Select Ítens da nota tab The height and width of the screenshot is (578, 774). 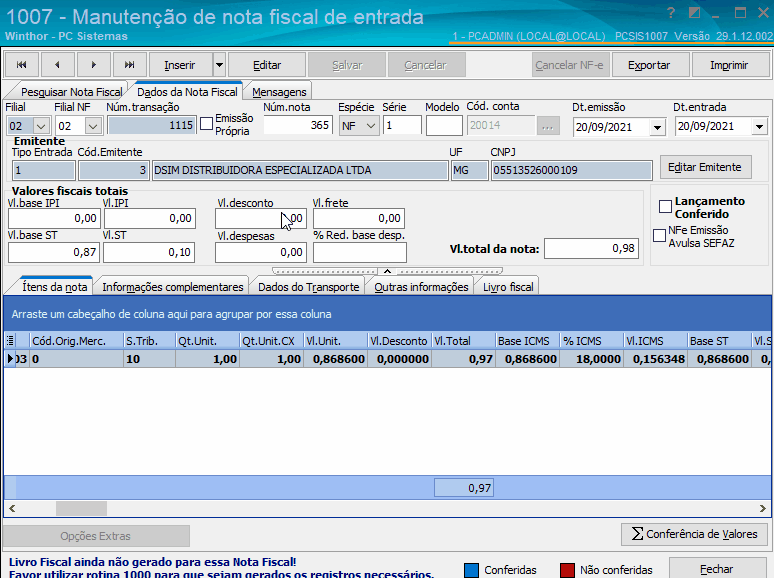54,287
